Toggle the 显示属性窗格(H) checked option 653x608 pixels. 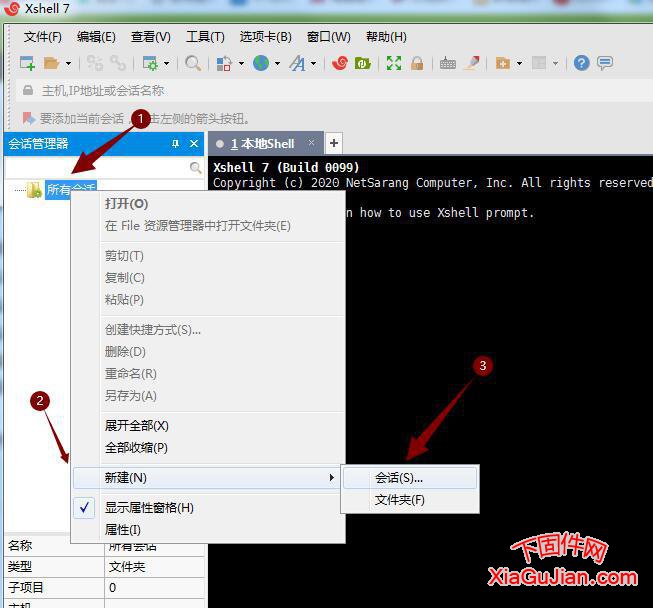[208, 508]
